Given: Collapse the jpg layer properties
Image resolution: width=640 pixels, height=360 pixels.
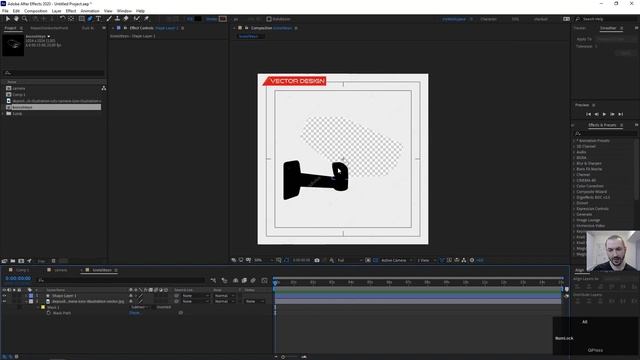Looking at the screenshot, I should (26, 301).
